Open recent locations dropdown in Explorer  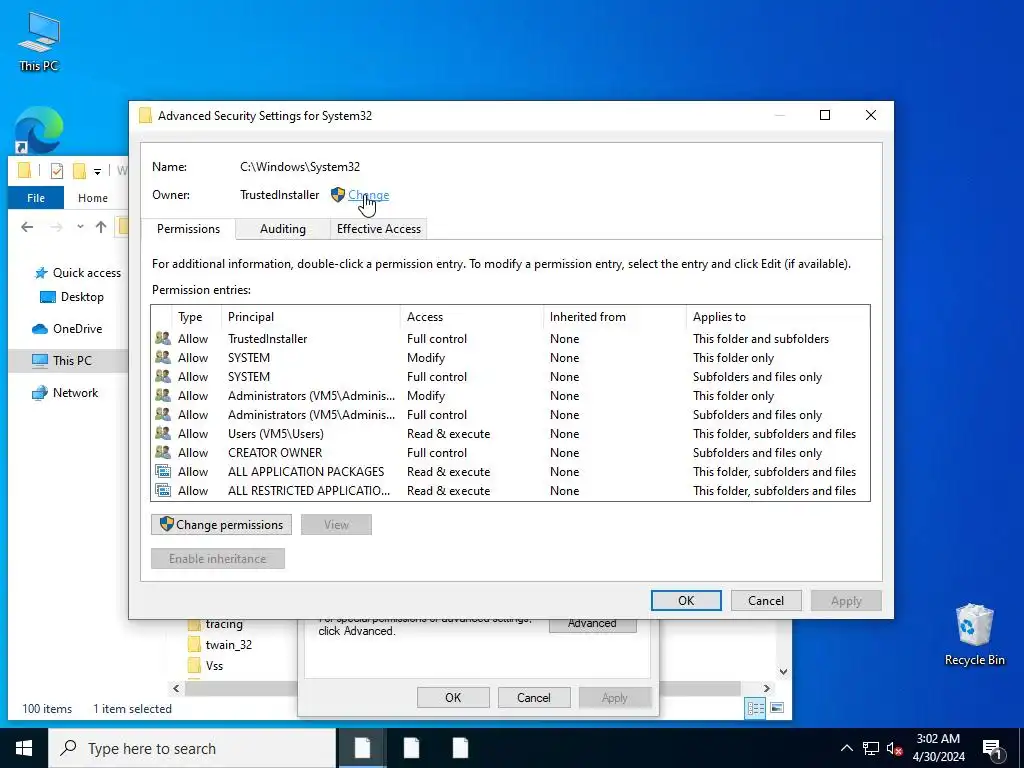pos(80,227)
